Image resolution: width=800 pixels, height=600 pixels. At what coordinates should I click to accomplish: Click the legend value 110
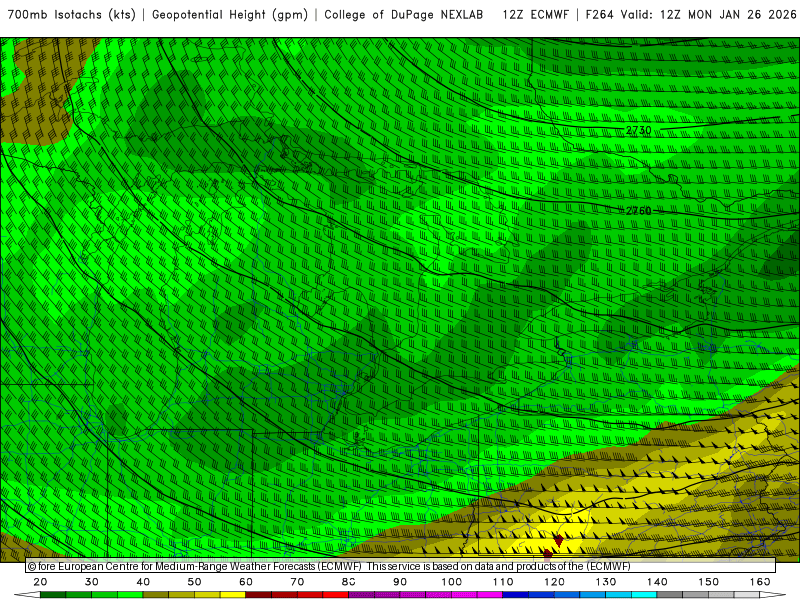click(x=503, y=582)
